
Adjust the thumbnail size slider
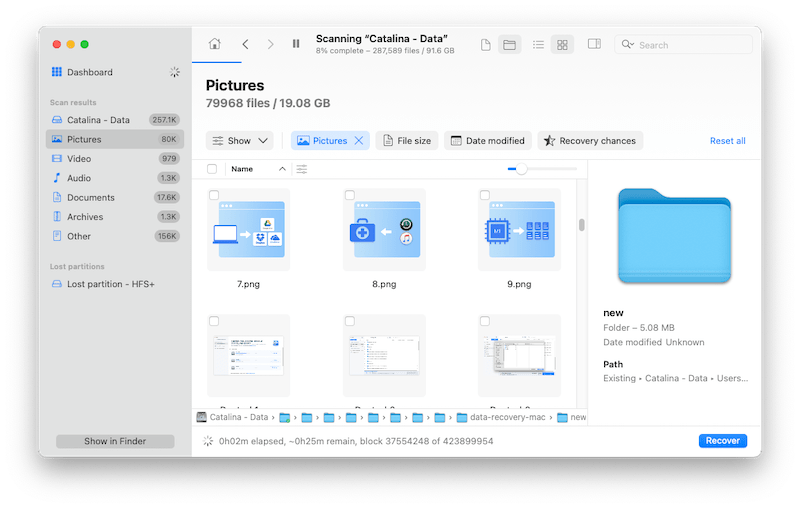tap(521, 169)
